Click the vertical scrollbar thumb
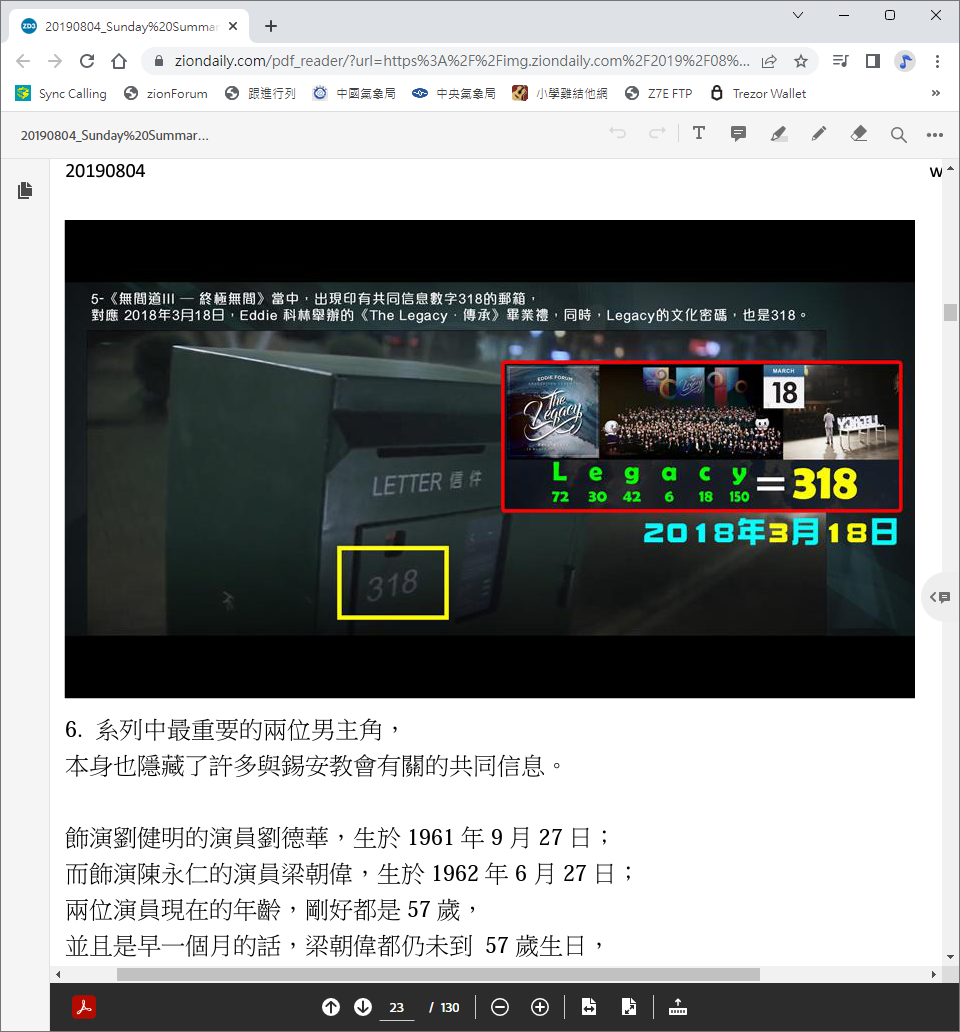The width and height of the screenshot is (960, 1032). click(x=950, y=312)
